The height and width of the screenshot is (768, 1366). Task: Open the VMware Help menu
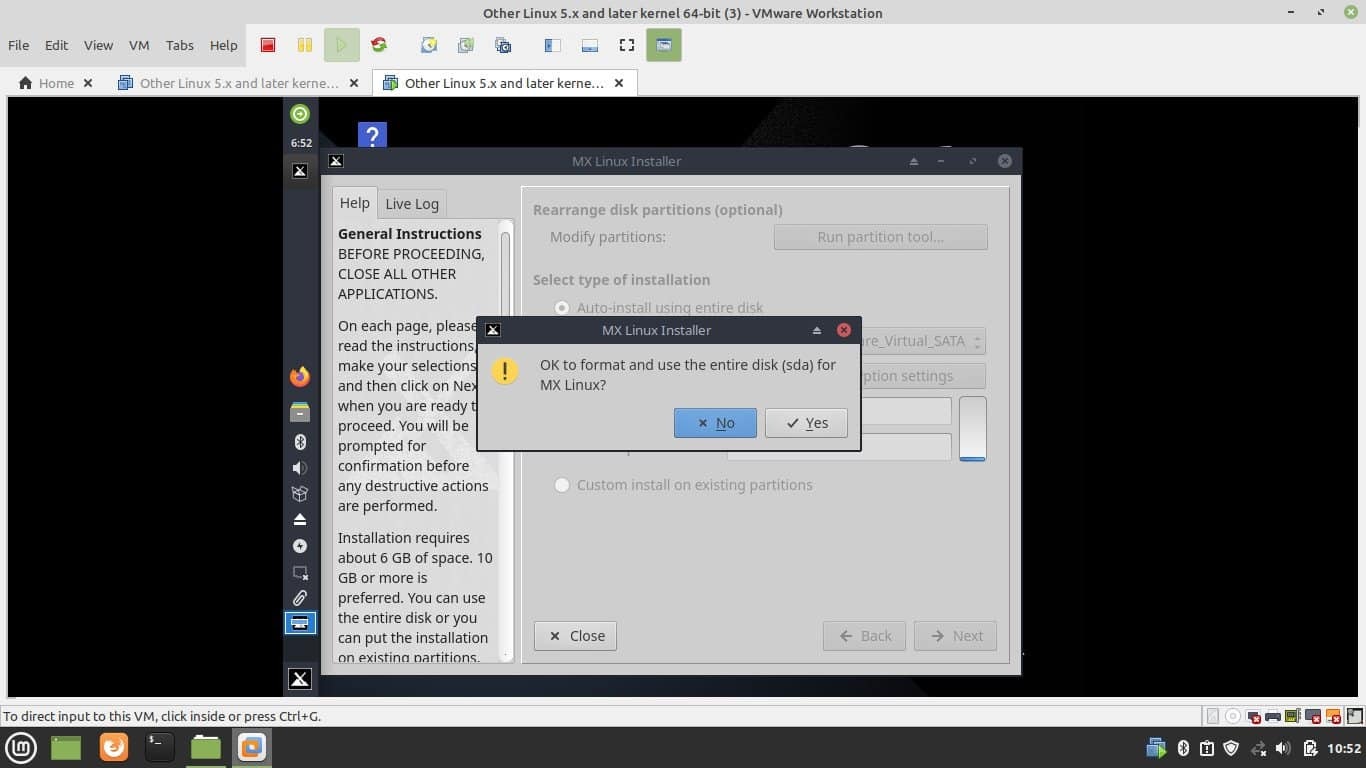(x=223, y=45)
